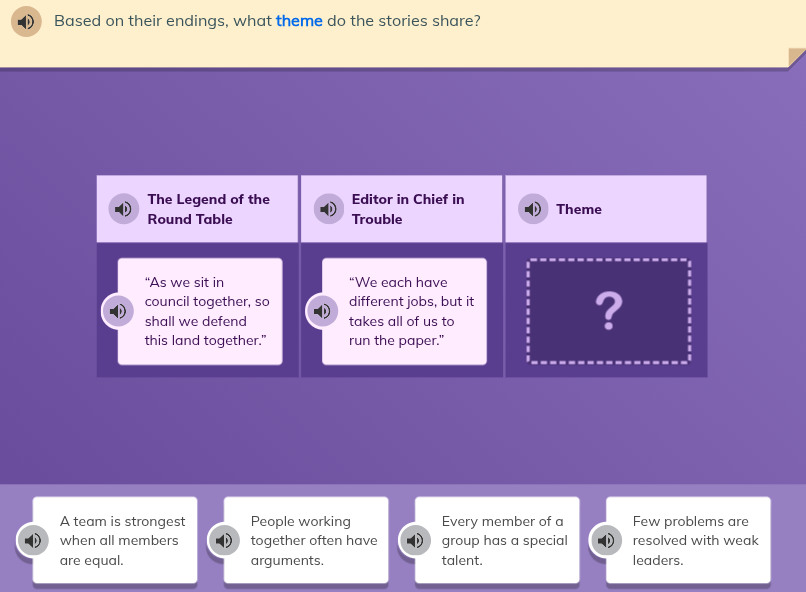Image resolution: width=806 pixels, height=592 pixels.
Task: Click the 'The Legend of the Round Table' header
Action: click(x=209, y=209)
